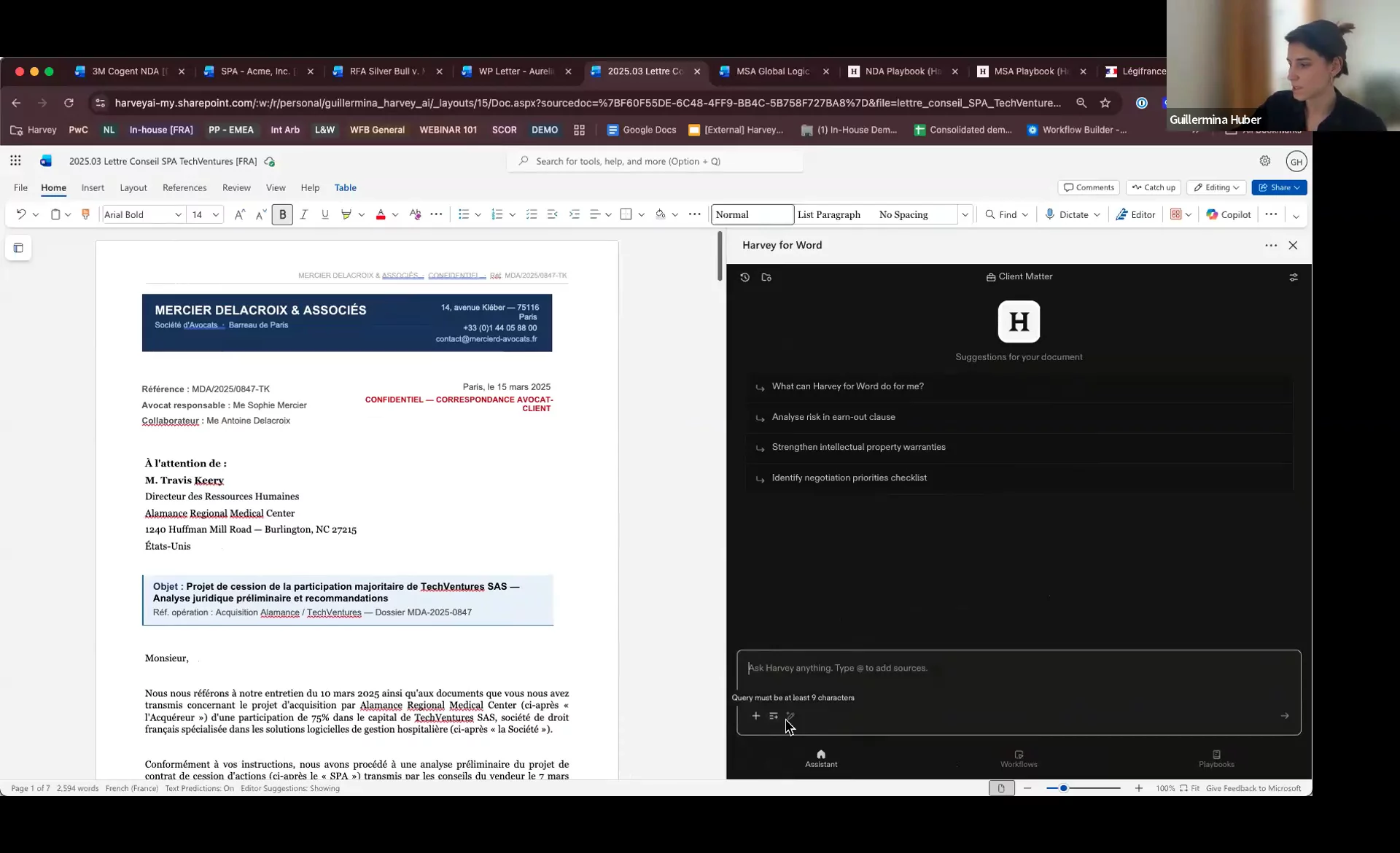1400x853 pixels.
Task: Open the Find dropdown arrow
Action: (1025, 215)
